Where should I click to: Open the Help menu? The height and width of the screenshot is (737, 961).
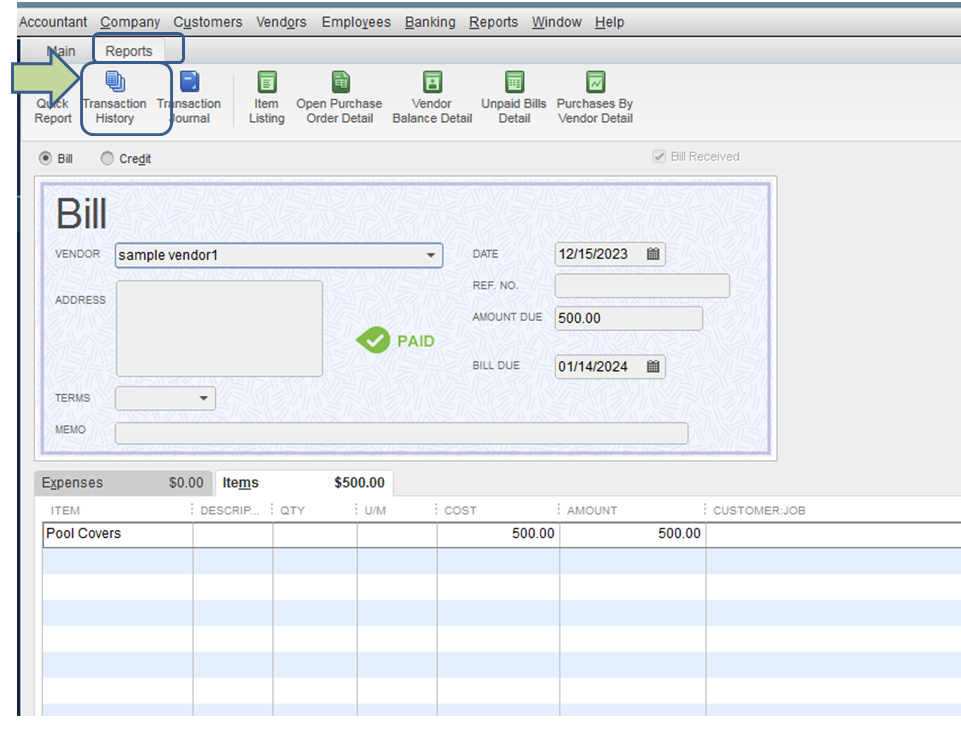pos(609,22)
